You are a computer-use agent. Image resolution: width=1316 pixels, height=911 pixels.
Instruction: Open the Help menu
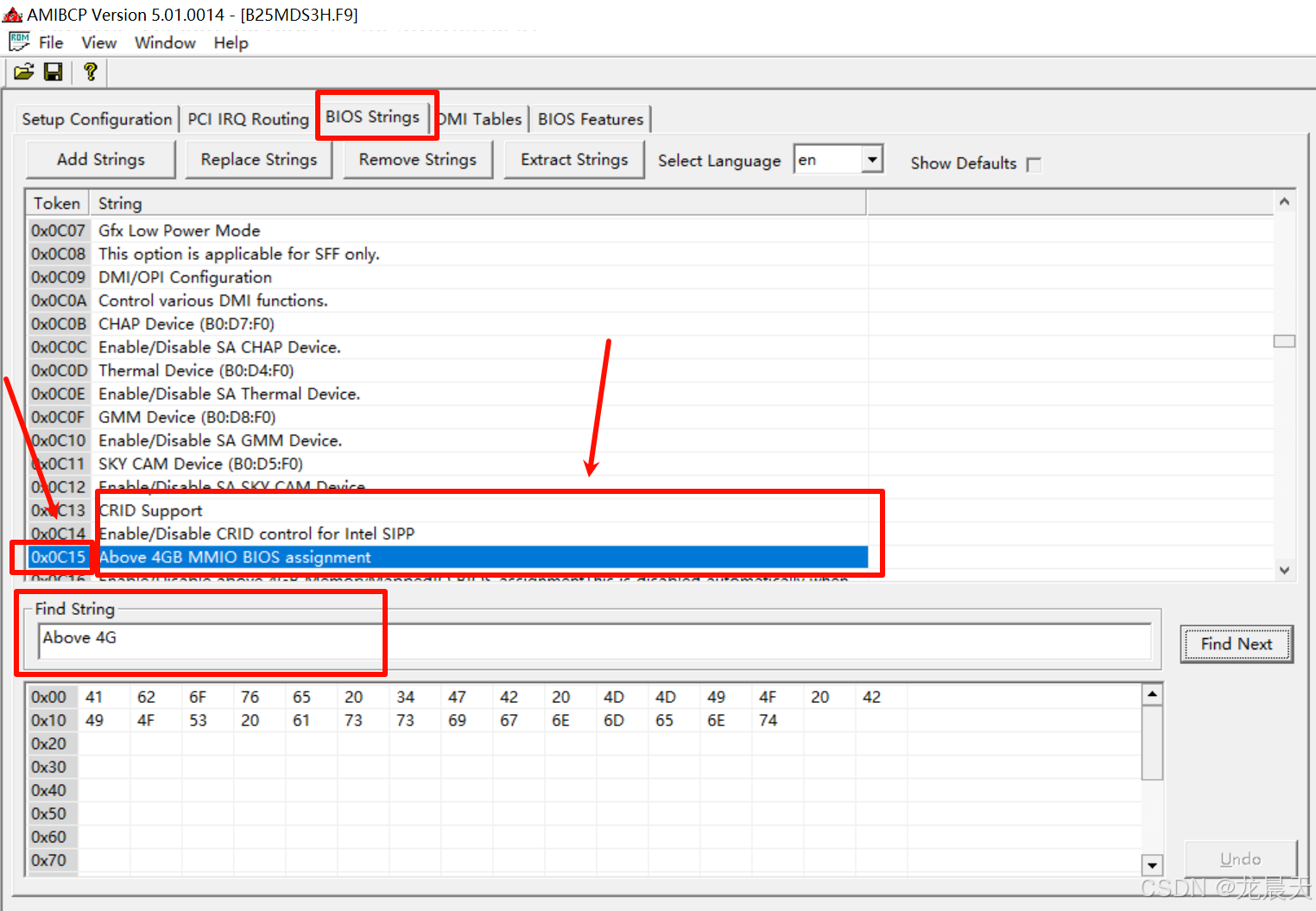(231, 42)
